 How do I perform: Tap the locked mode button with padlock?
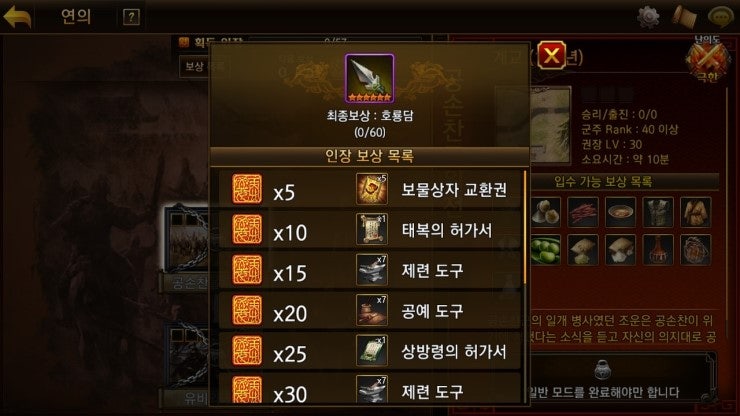[602, 379]
